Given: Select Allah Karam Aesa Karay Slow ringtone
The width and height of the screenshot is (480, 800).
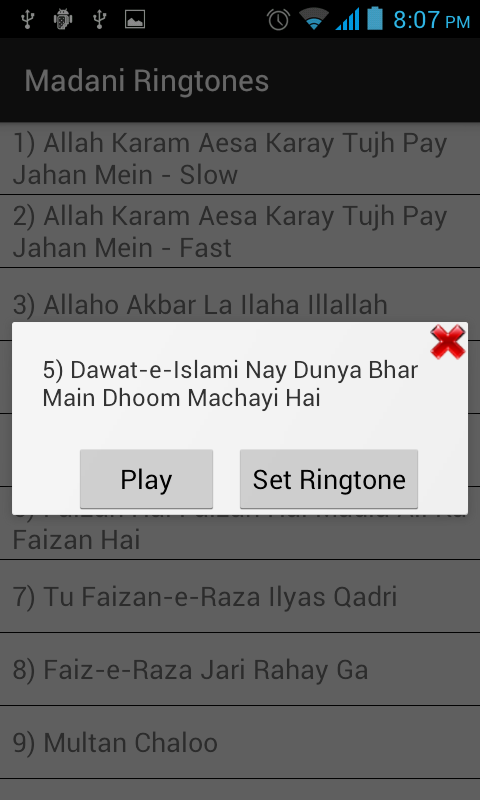Looking at the screenshot, I should pos(240,158).
